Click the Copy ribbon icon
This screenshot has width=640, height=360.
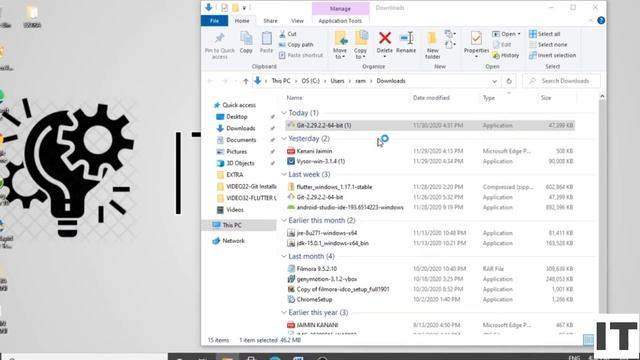pos(246,39)
